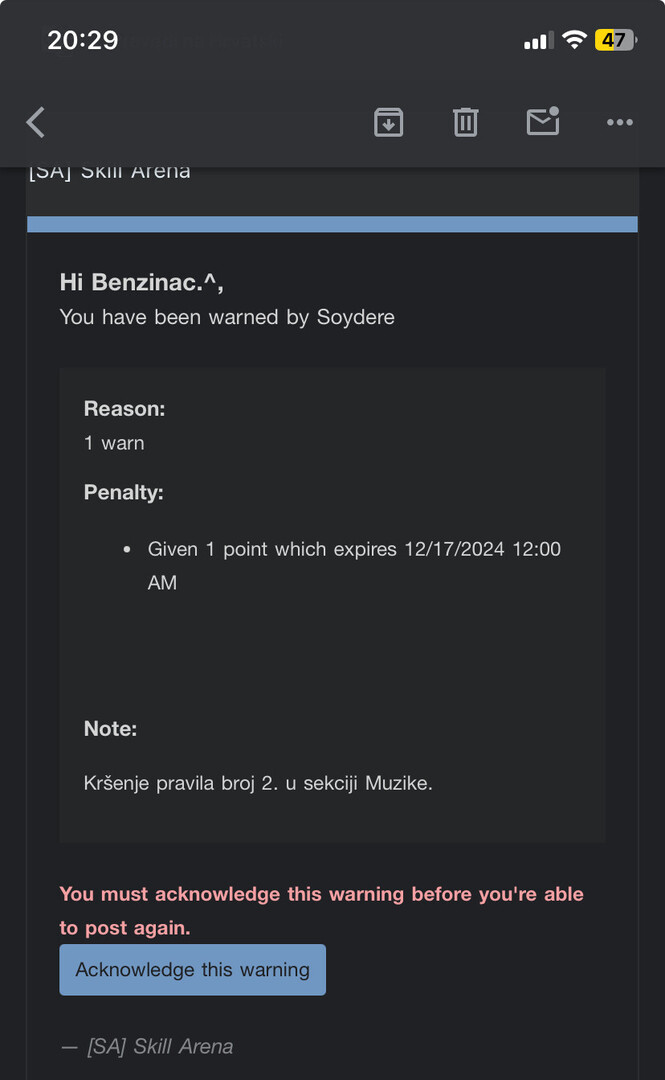The image size is (665, 1080).
Task: Open the three-dot more options menu
Action: click(619, 122)
